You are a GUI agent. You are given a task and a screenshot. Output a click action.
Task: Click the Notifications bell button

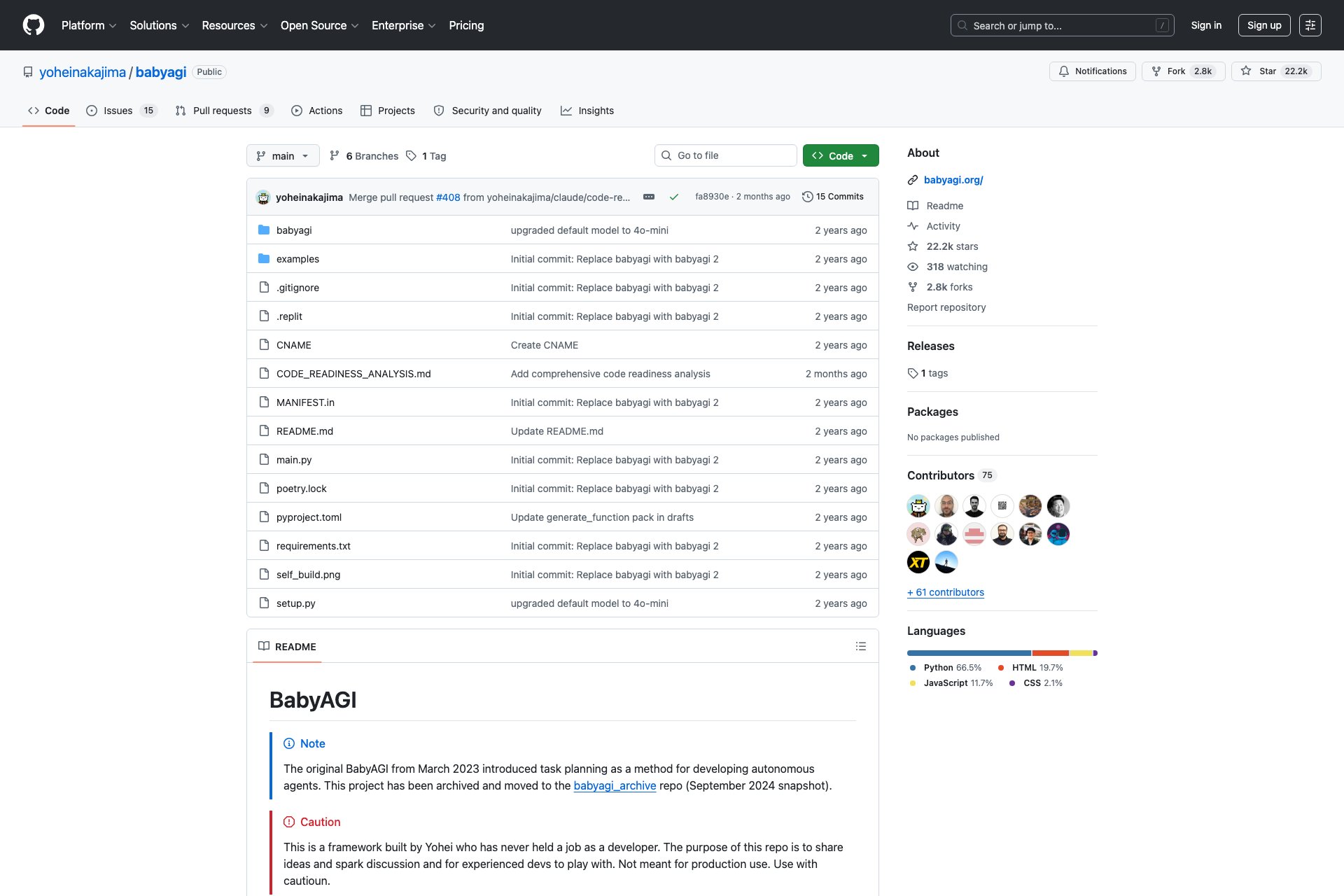1092,71
